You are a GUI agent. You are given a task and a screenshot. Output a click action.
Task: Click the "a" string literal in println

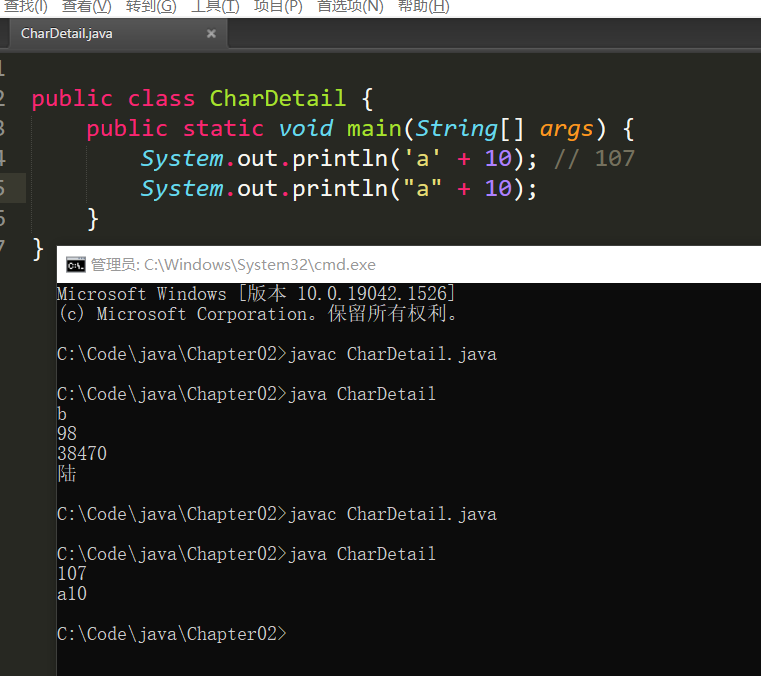(x=422, y=188)
